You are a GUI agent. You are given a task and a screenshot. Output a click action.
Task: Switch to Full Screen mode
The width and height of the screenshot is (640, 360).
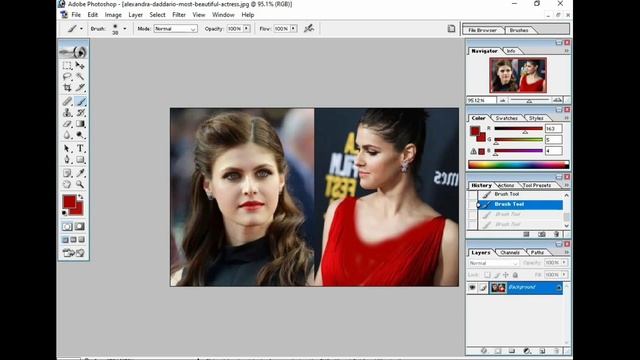(82, 240)
